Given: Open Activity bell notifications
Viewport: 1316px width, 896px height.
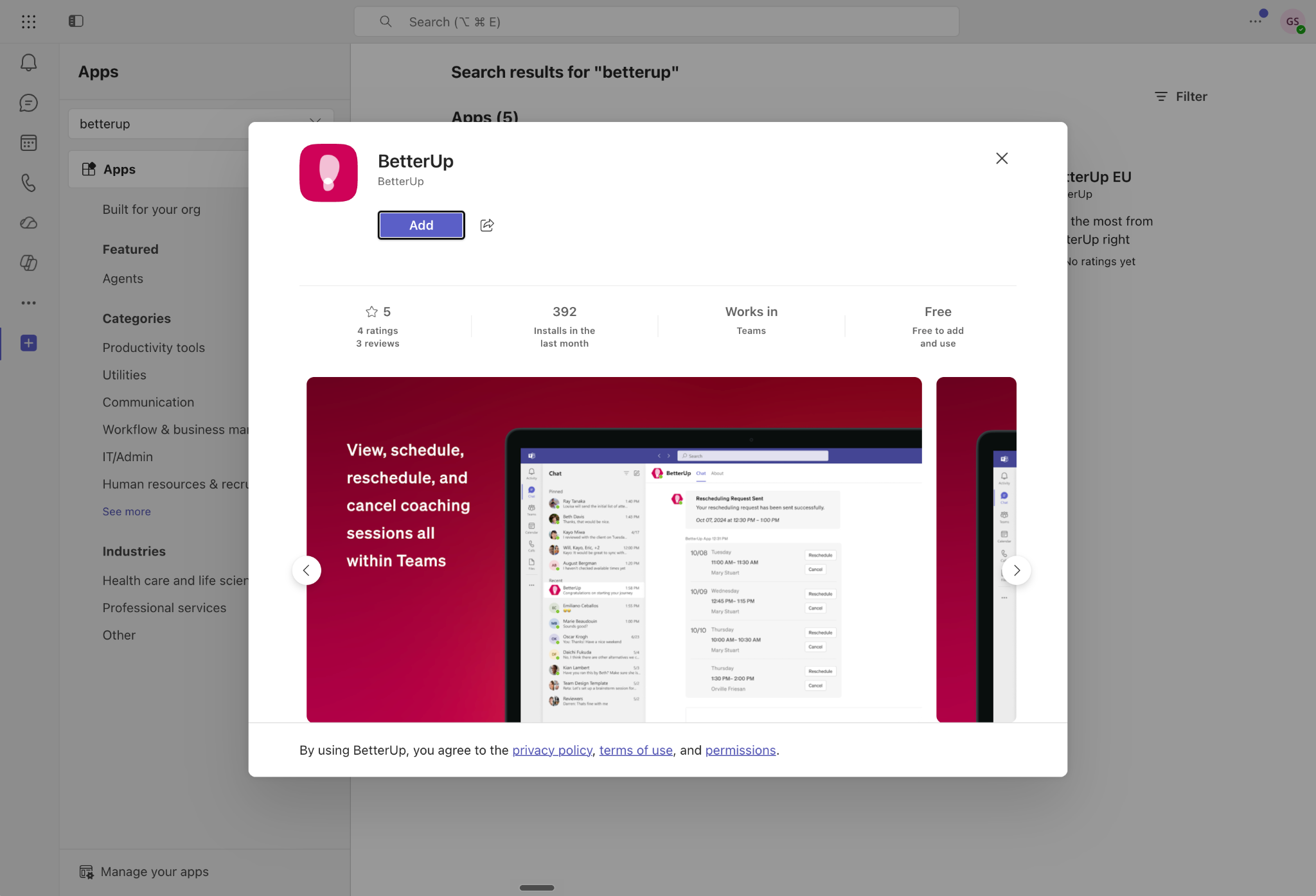Looking at the screenshot, I should pos(28,62).
